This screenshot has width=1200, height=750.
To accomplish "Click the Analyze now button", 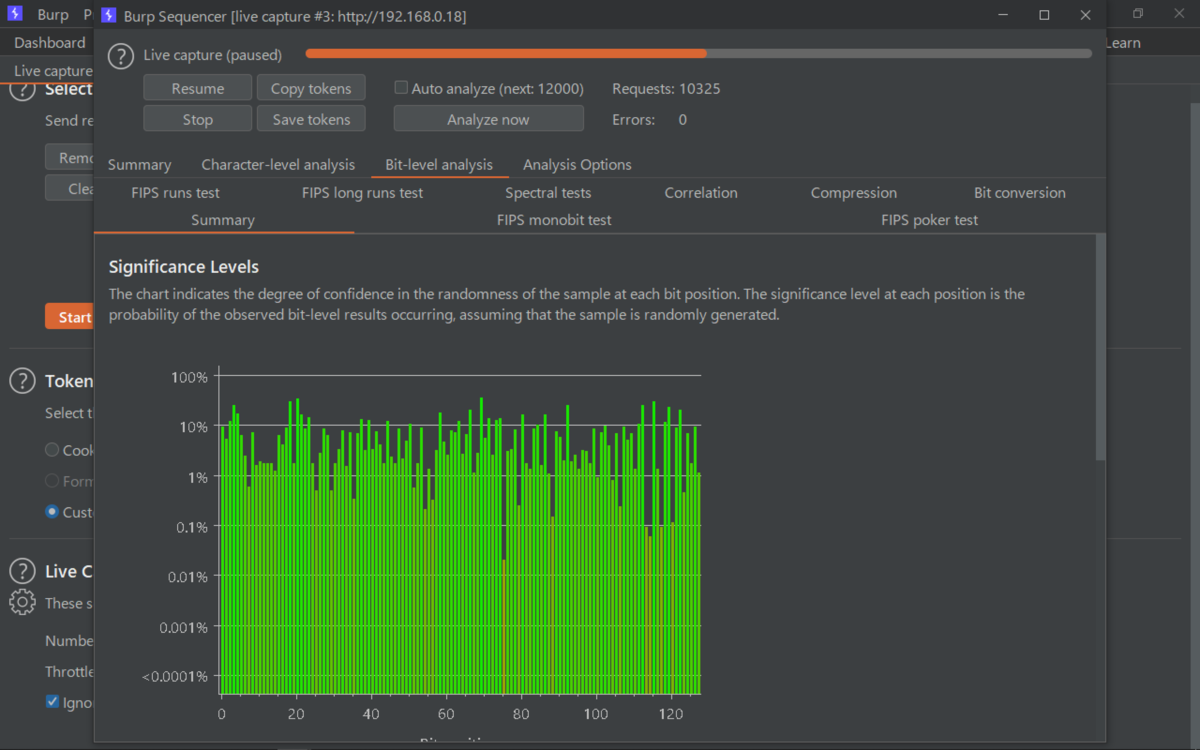I will coord(488,119).
